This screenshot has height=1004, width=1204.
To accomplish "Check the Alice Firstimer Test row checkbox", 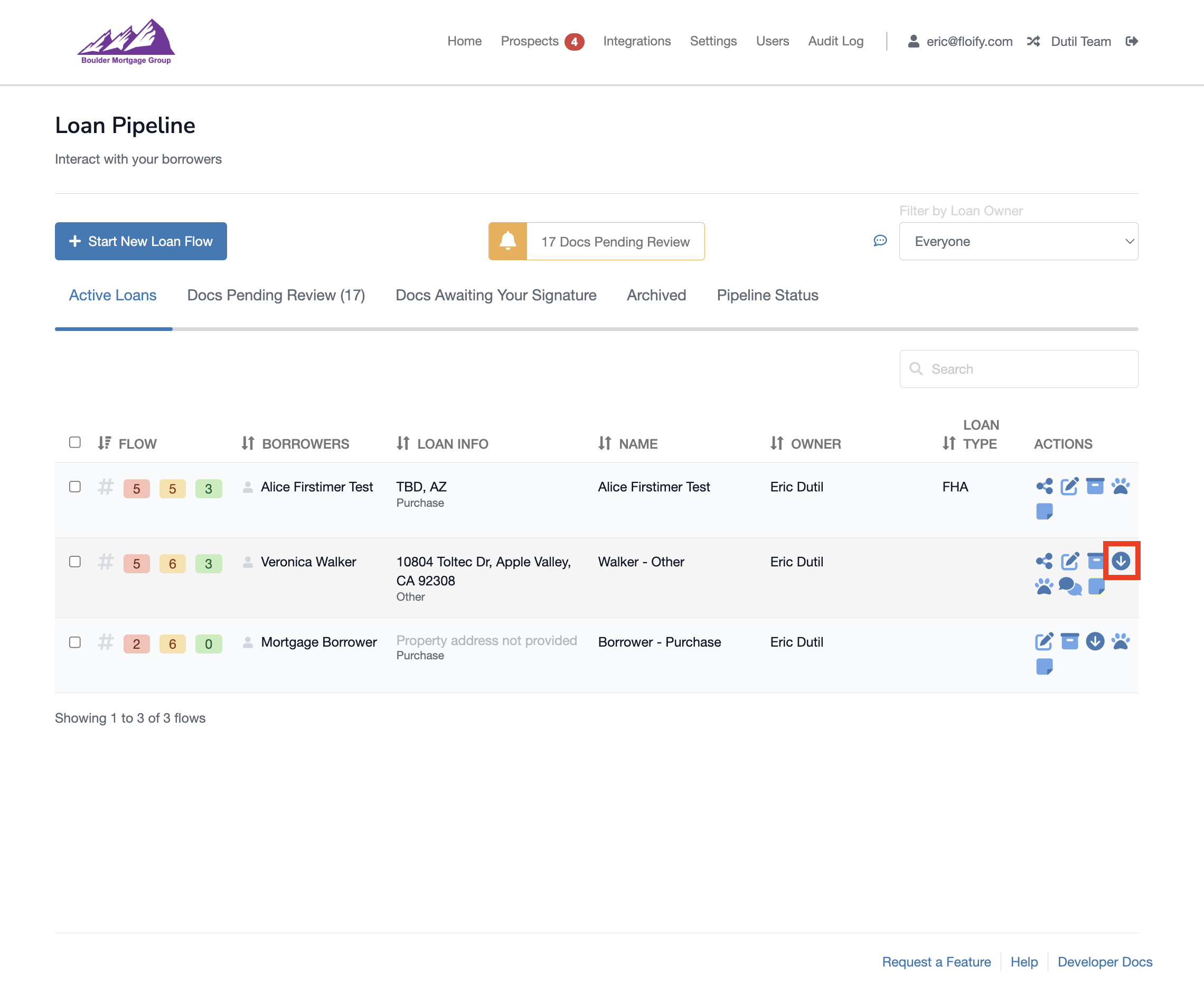I will tap(75, 487).
